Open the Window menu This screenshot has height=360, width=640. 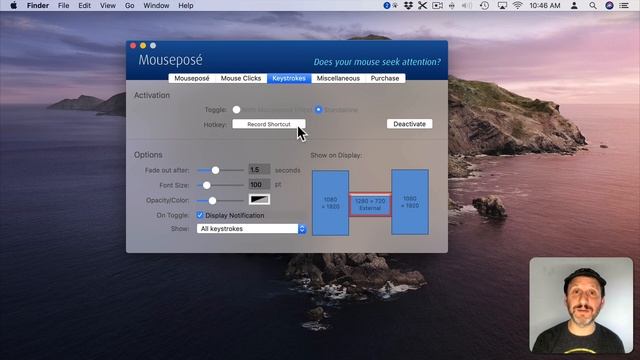tap(156, 5)
